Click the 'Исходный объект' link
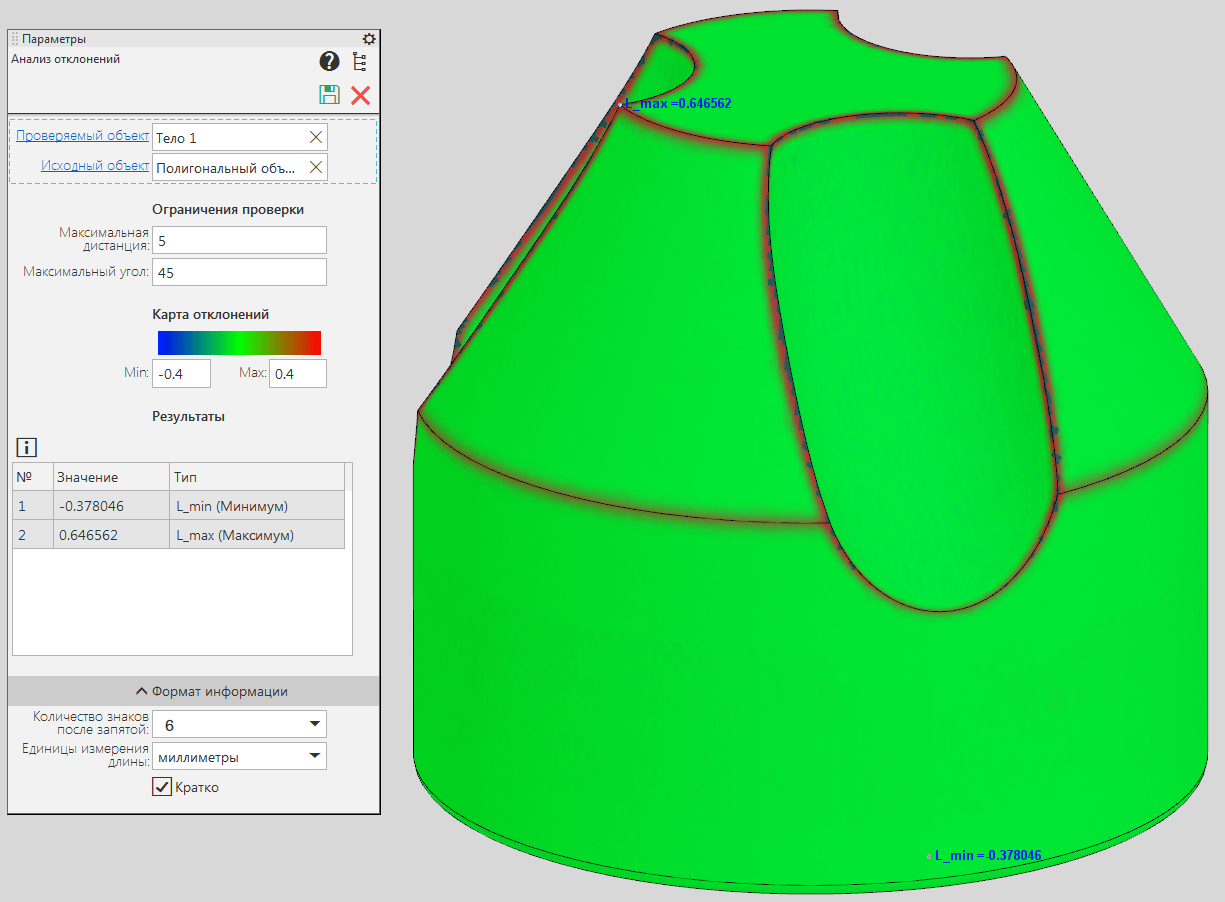Image resolution: width=1225 pixels, height=902 pixels. pos(95,166)
